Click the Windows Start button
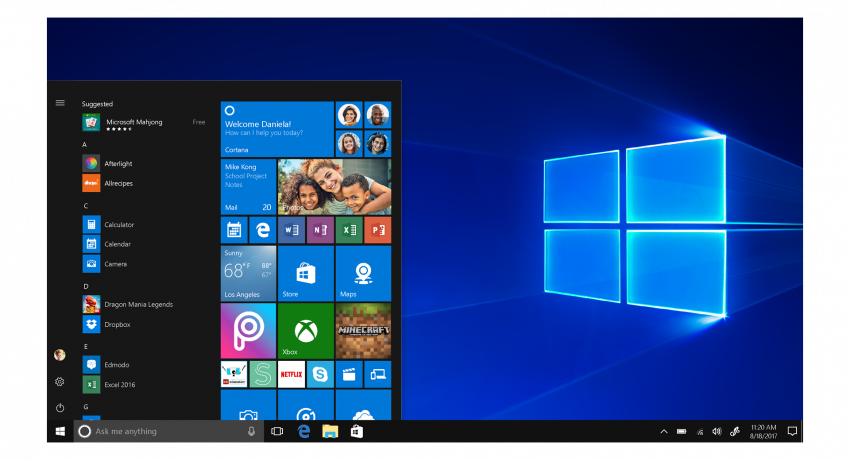Image resolution: width=850 pixels, height=460 pixels. tap(60, 431)
